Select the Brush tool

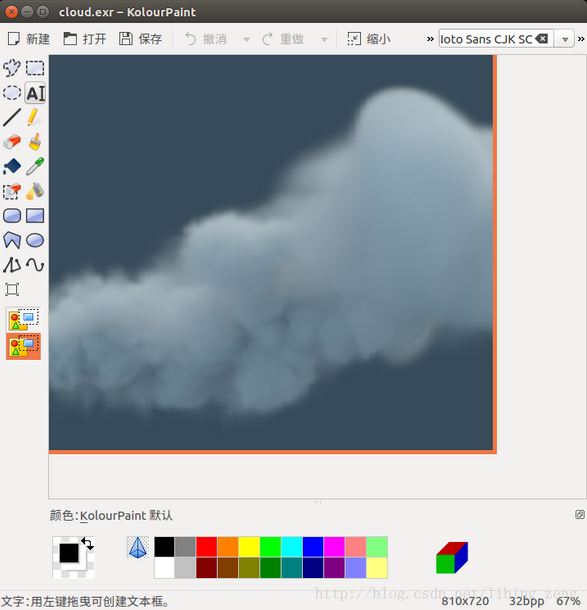(x=35, y=142)
